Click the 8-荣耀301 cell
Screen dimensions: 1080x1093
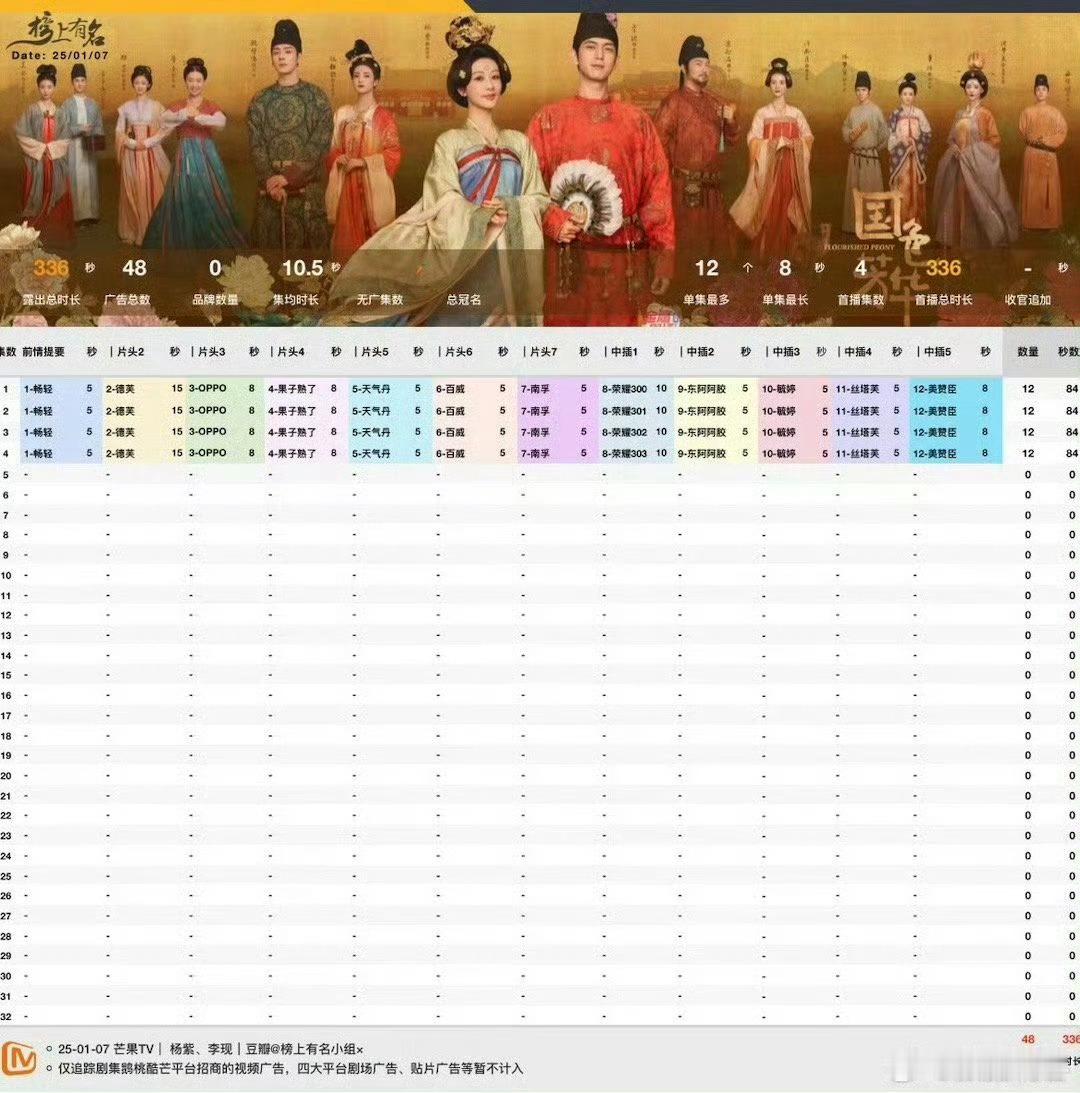[624, 411]
